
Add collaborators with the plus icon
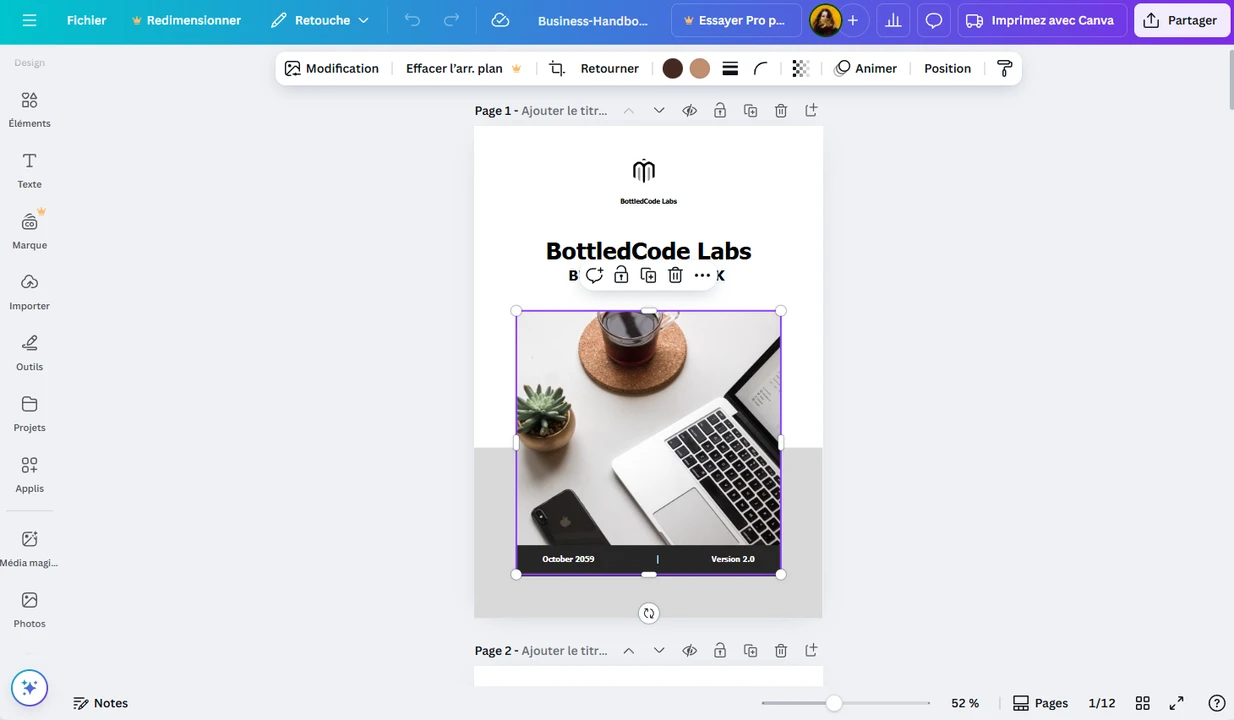tap(852, 20)
